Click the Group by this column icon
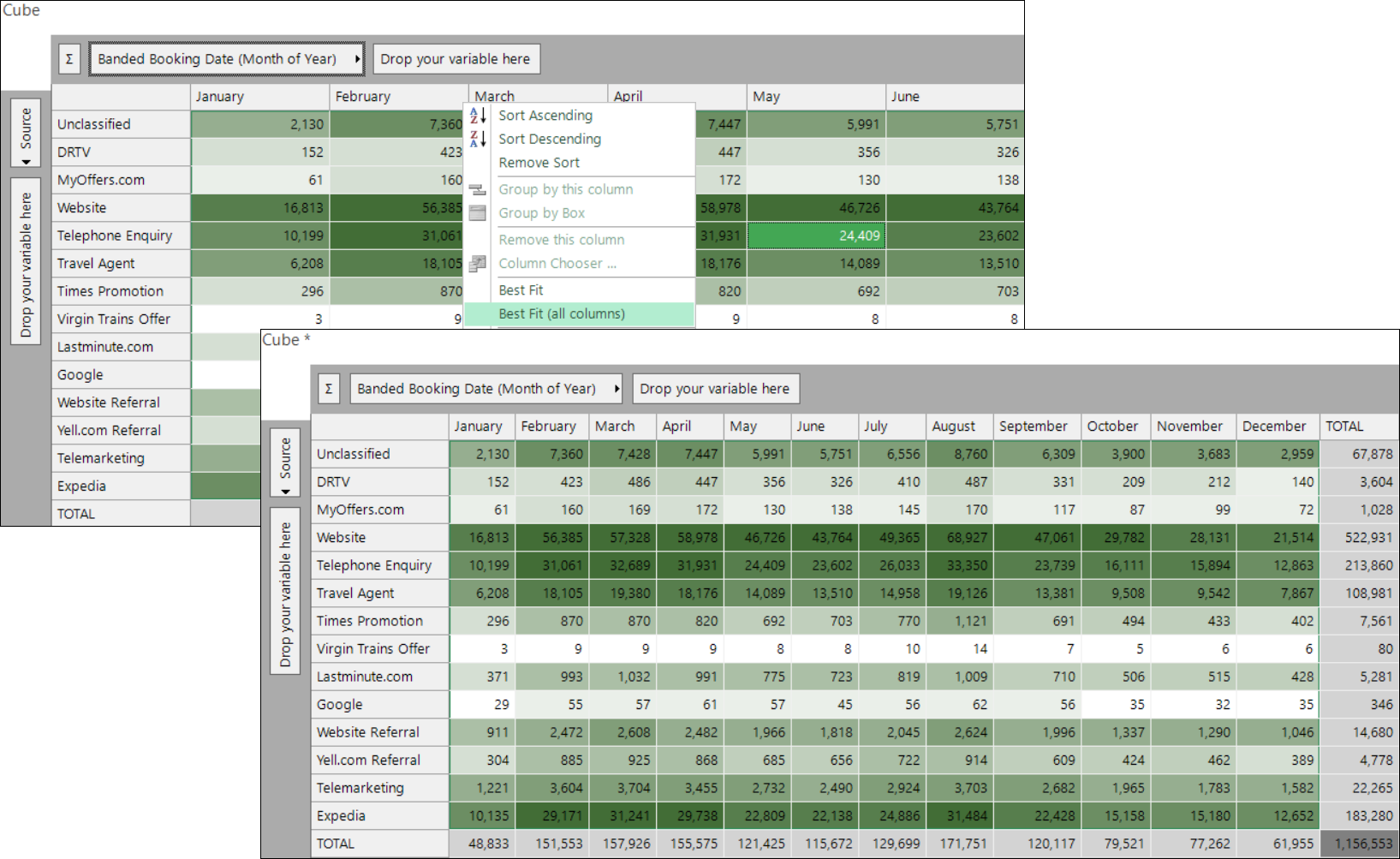This screenshot has width=1400, height=859. pyautogui.click(x=478, y=189)
